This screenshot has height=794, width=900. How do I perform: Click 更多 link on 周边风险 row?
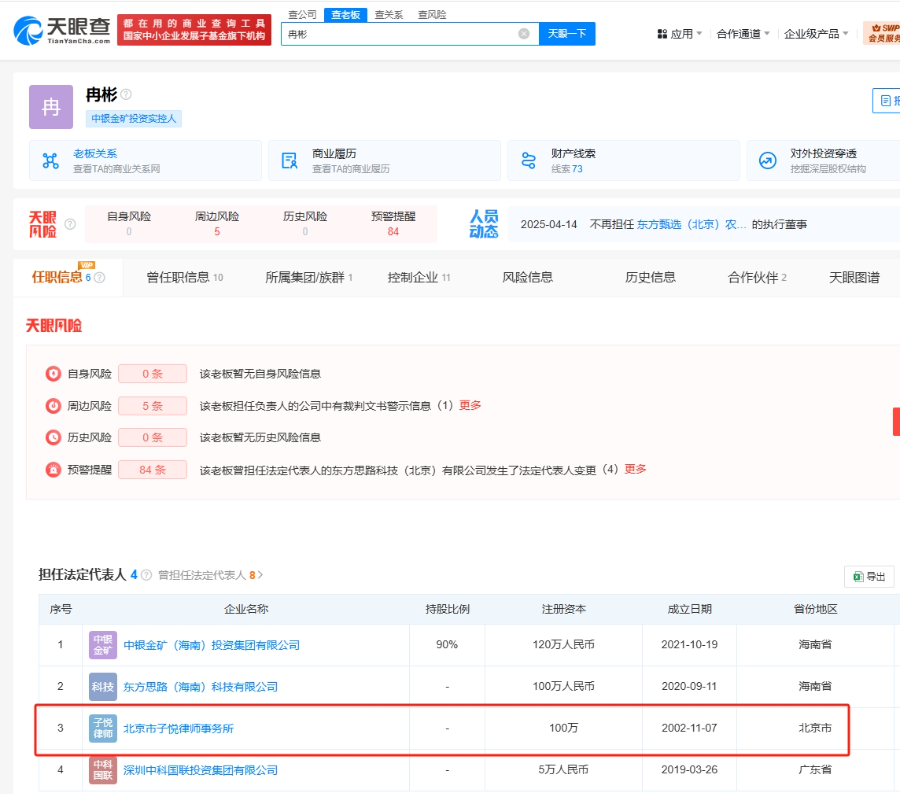(x=470, y=405)
